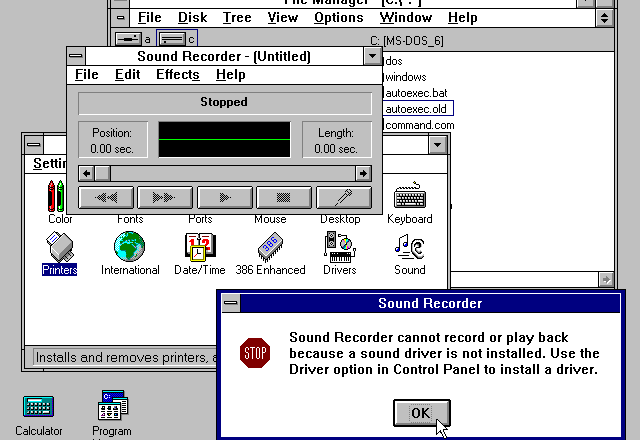Screen dimensions: 640x440
Task: Click the Fonts label in Control Panel
Action: (130, 219)
